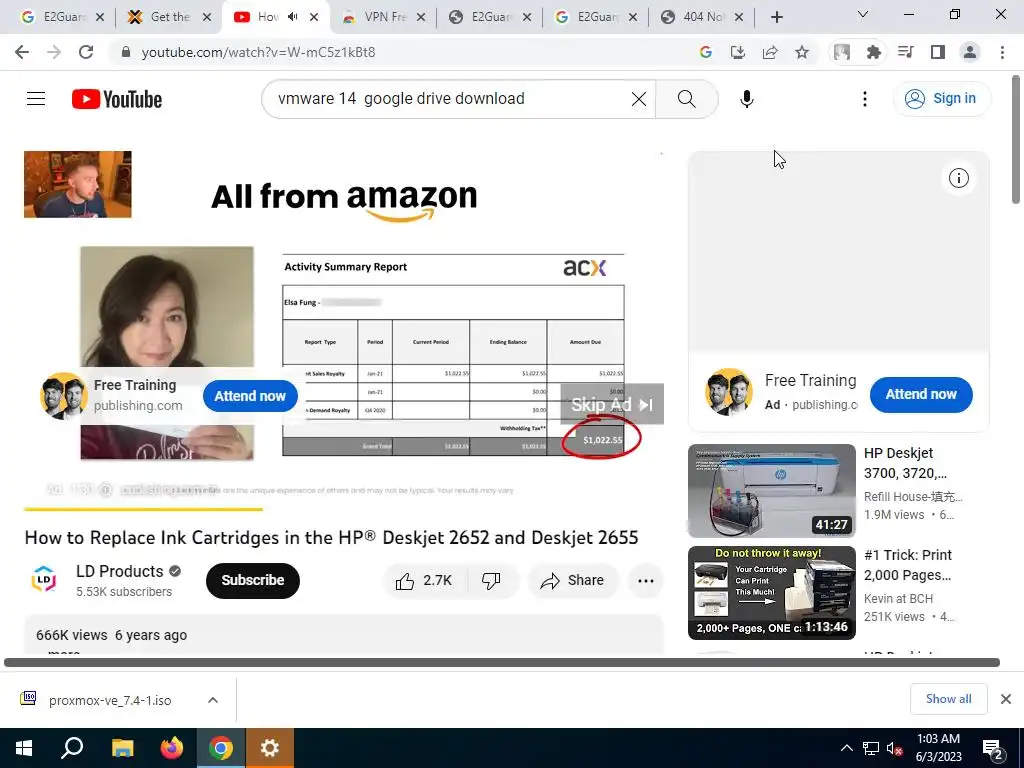Image resolution: width=1024 pixels, height=768 pixels.
Task: Go forward in Chrome navigation
Action: click(x=54, y=52)
